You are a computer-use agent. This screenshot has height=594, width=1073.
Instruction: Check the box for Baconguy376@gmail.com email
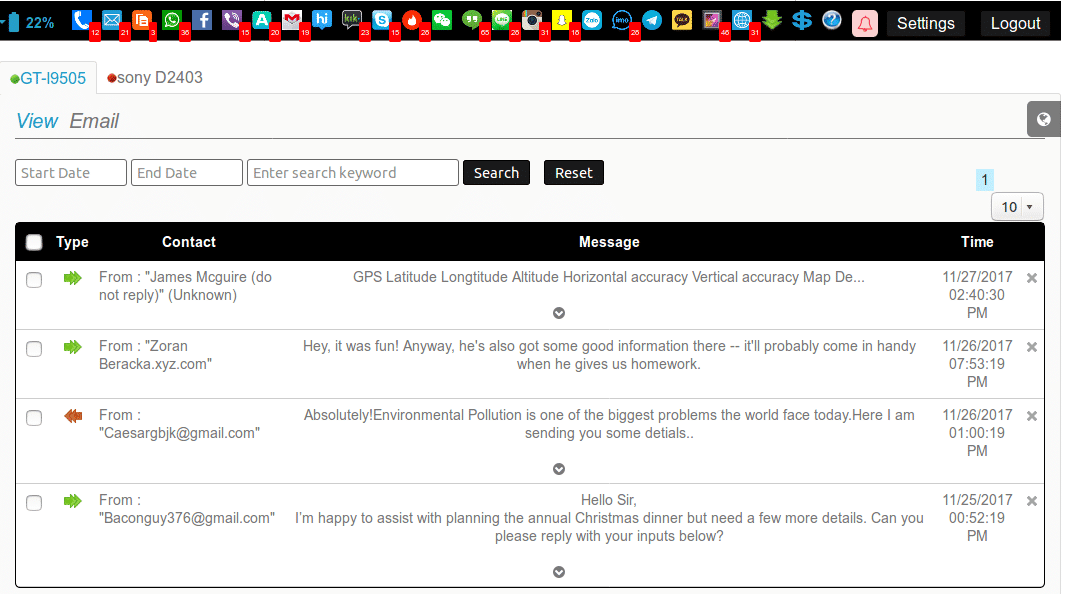34,503
